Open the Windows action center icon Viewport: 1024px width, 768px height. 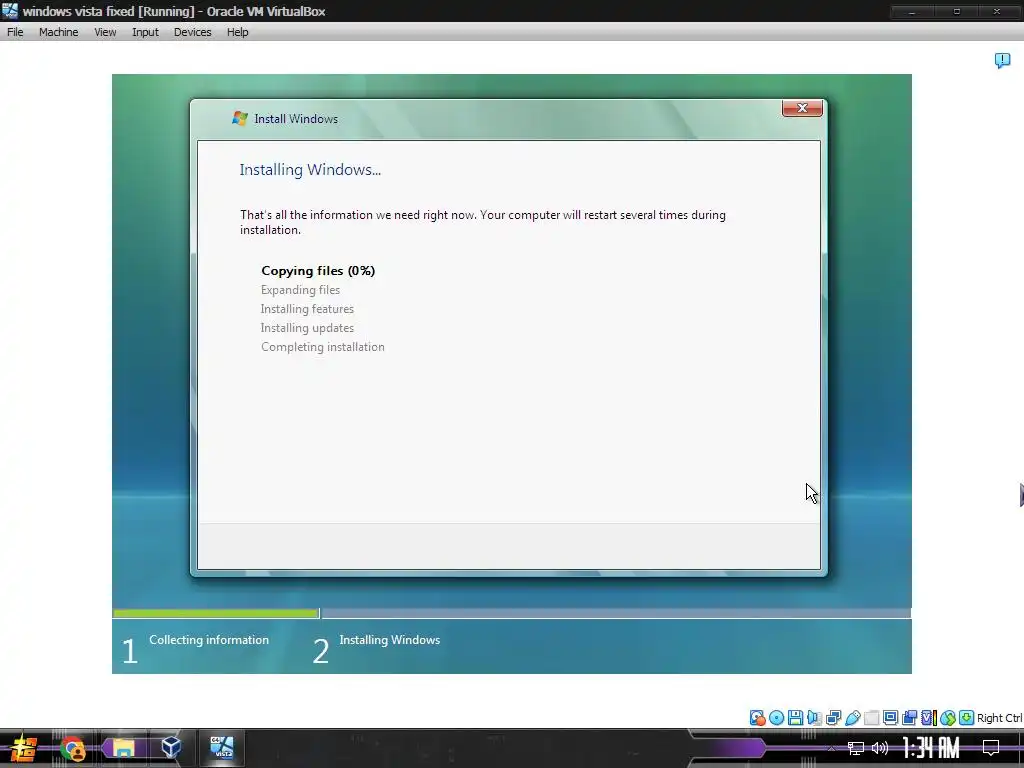coord(991,748)
